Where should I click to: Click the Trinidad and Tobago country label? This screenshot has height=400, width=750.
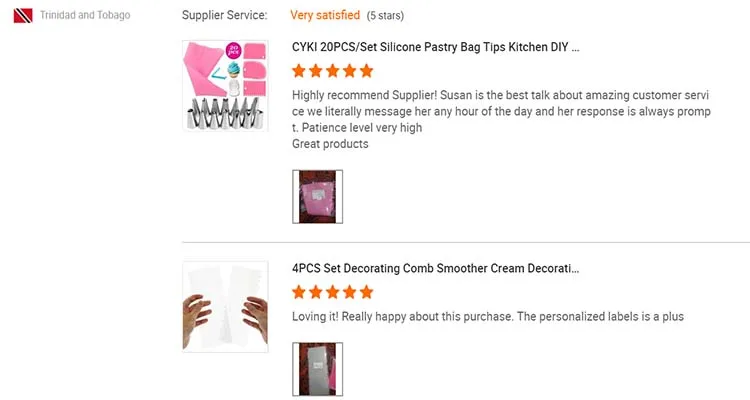point(85,16)
